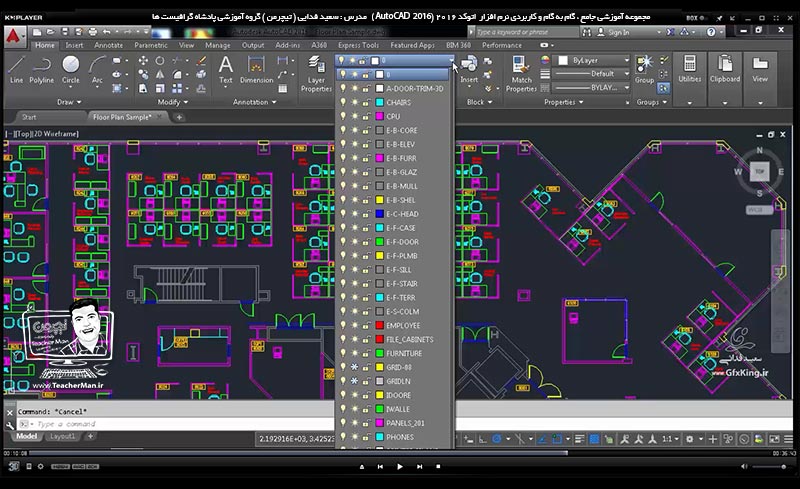The image size is (800, 489).
Task: Open the Parametric ribbon tab
Action: click(151, 45)
